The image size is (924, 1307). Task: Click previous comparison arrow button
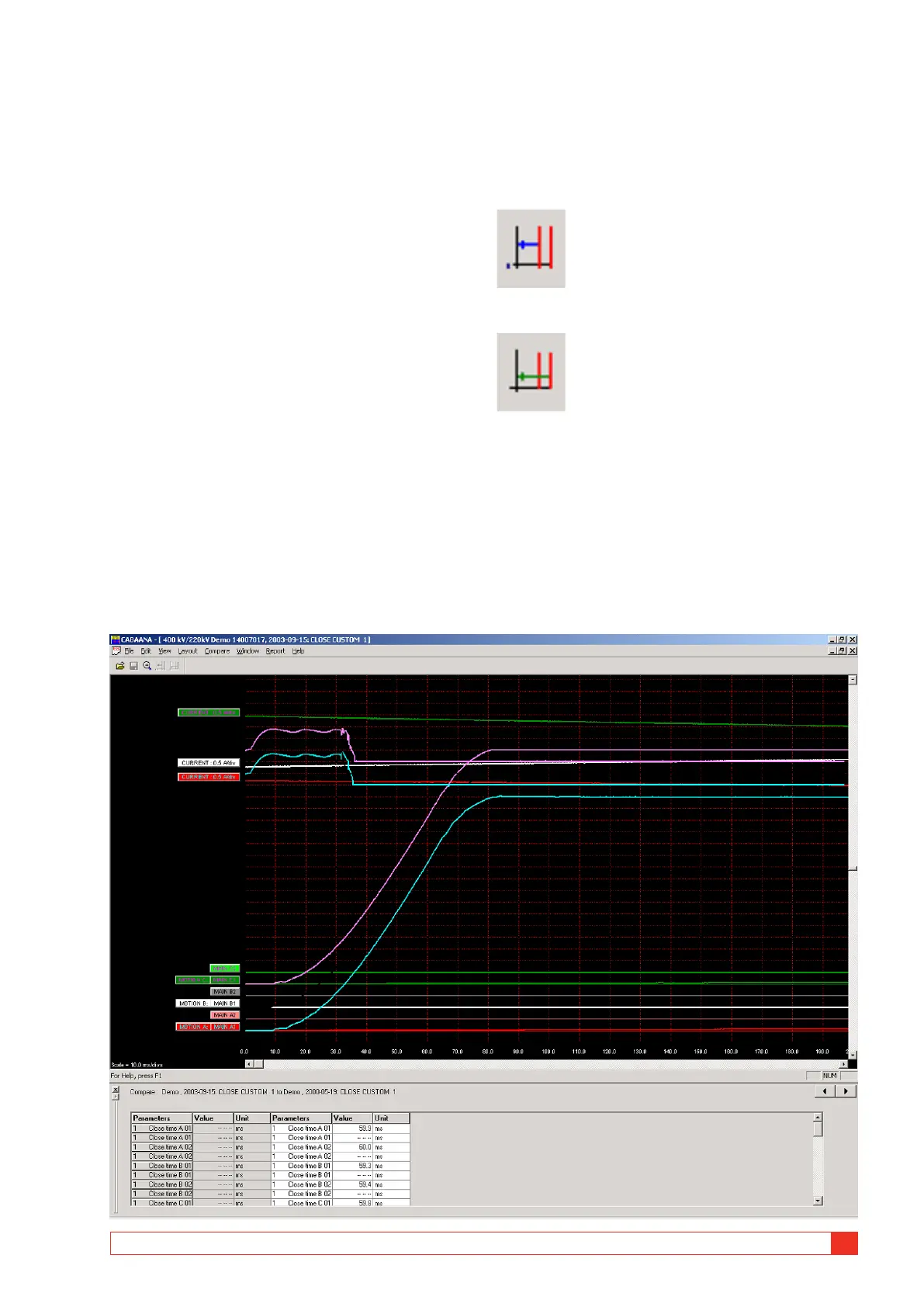(x=825, y=1091)
